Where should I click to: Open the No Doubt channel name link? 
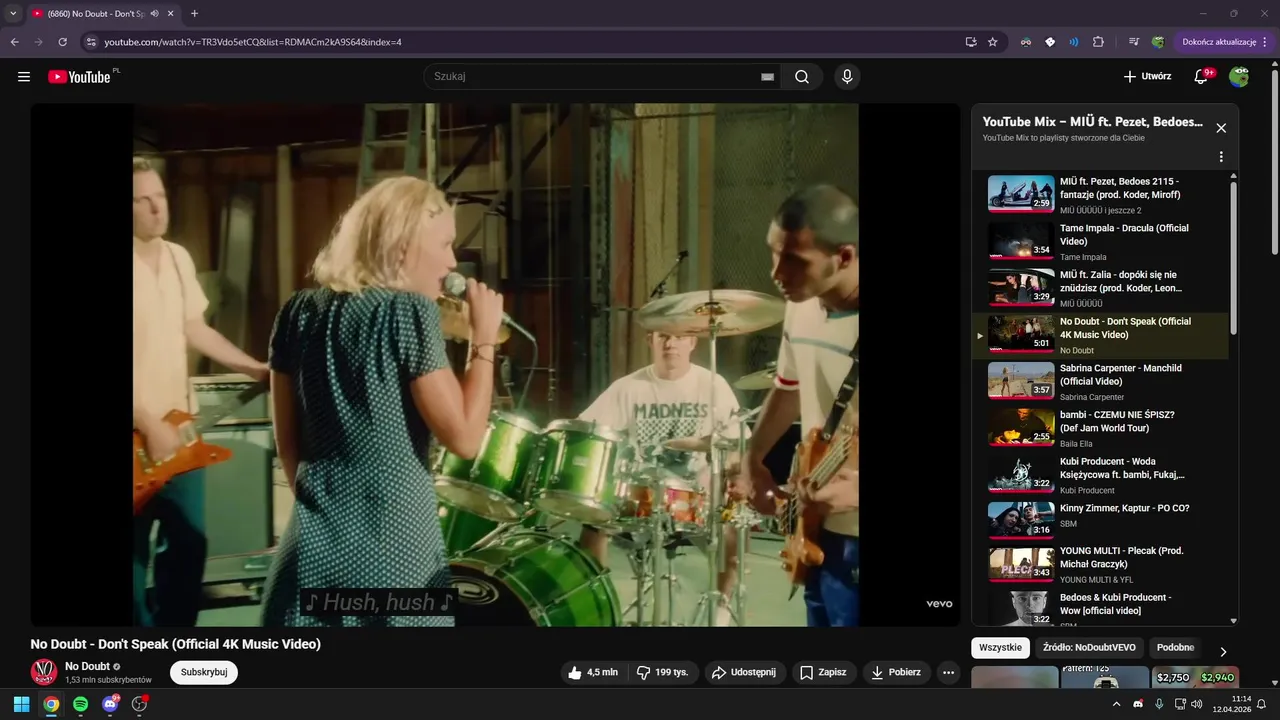(87, 666)
